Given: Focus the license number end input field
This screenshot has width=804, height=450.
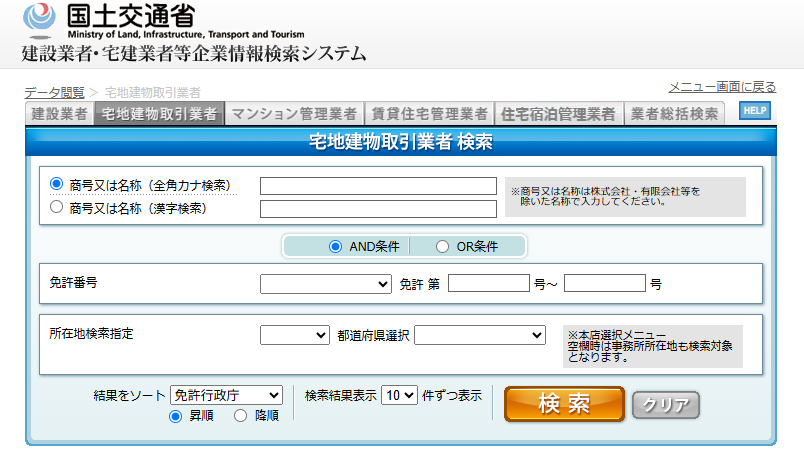Looking at the screenshot, I should click(x=605, y=283).
